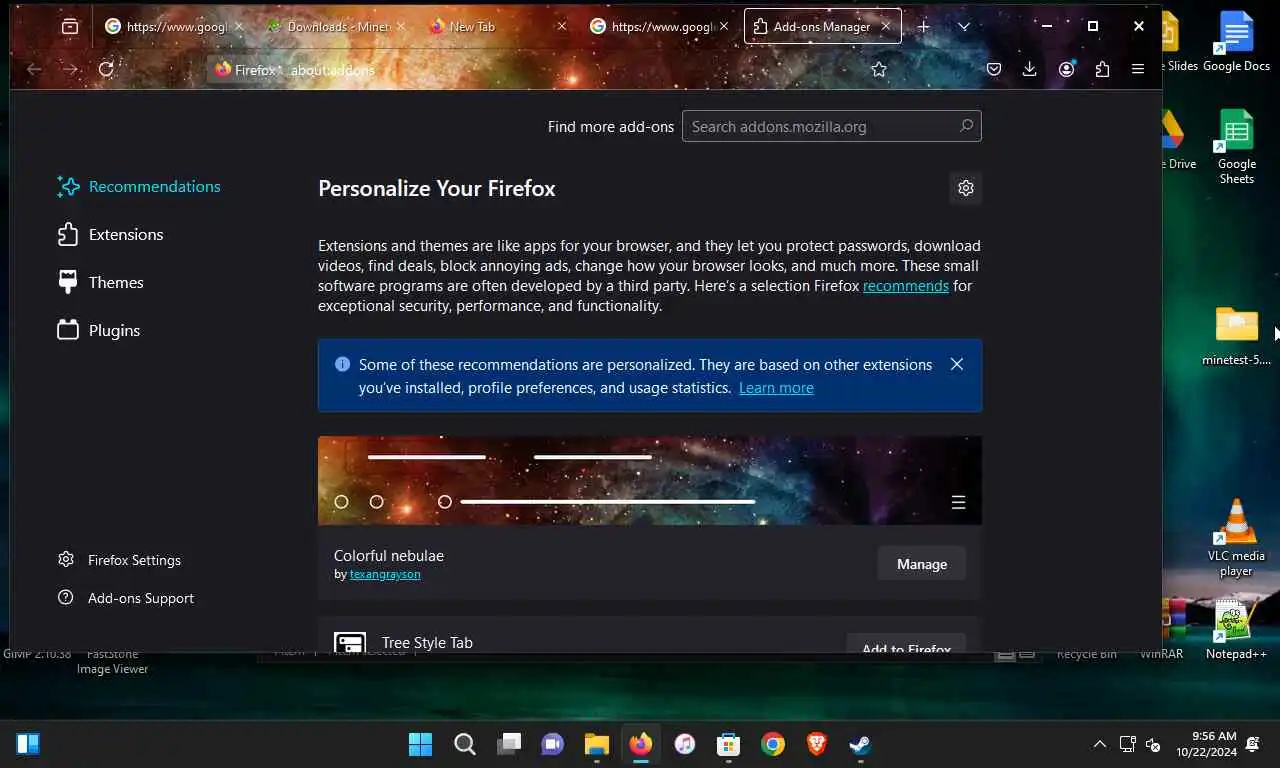Show hidden system tray icons

point(1100,744)
